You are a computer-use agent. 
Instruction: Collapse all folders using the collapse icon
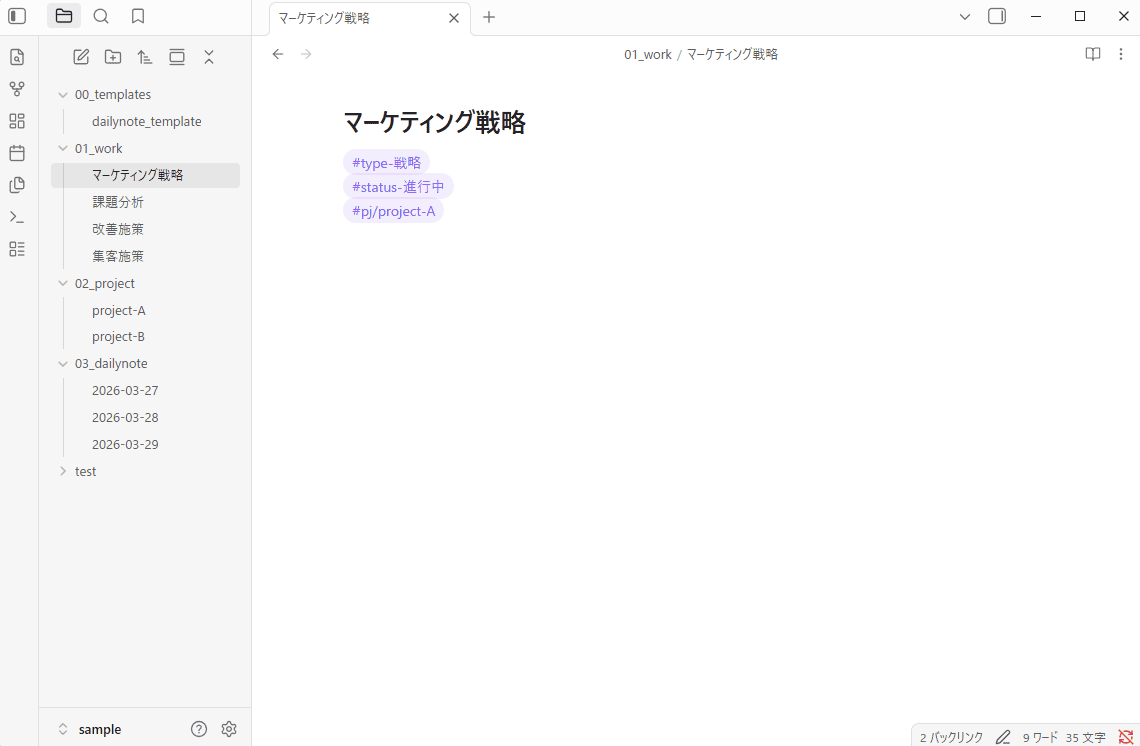pos(209,57)
